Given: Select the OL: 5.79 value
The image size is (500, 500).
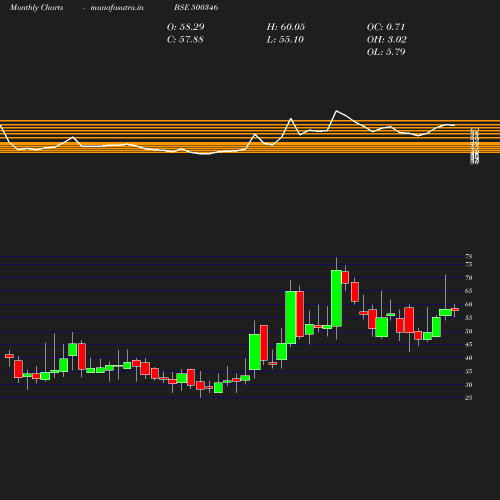Looking at the screenshot, I should [386, 52].
